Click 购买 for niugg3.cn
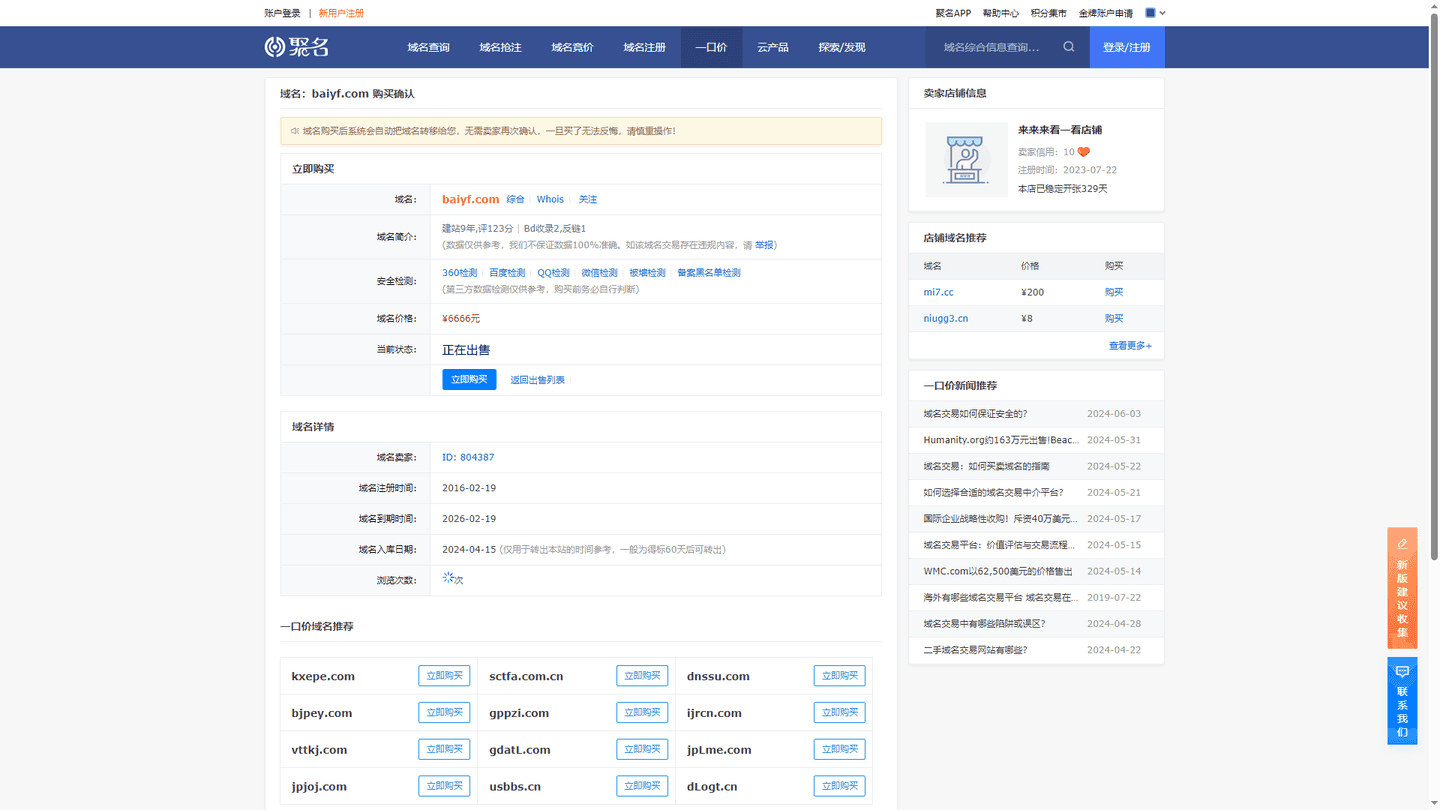 1114,318
